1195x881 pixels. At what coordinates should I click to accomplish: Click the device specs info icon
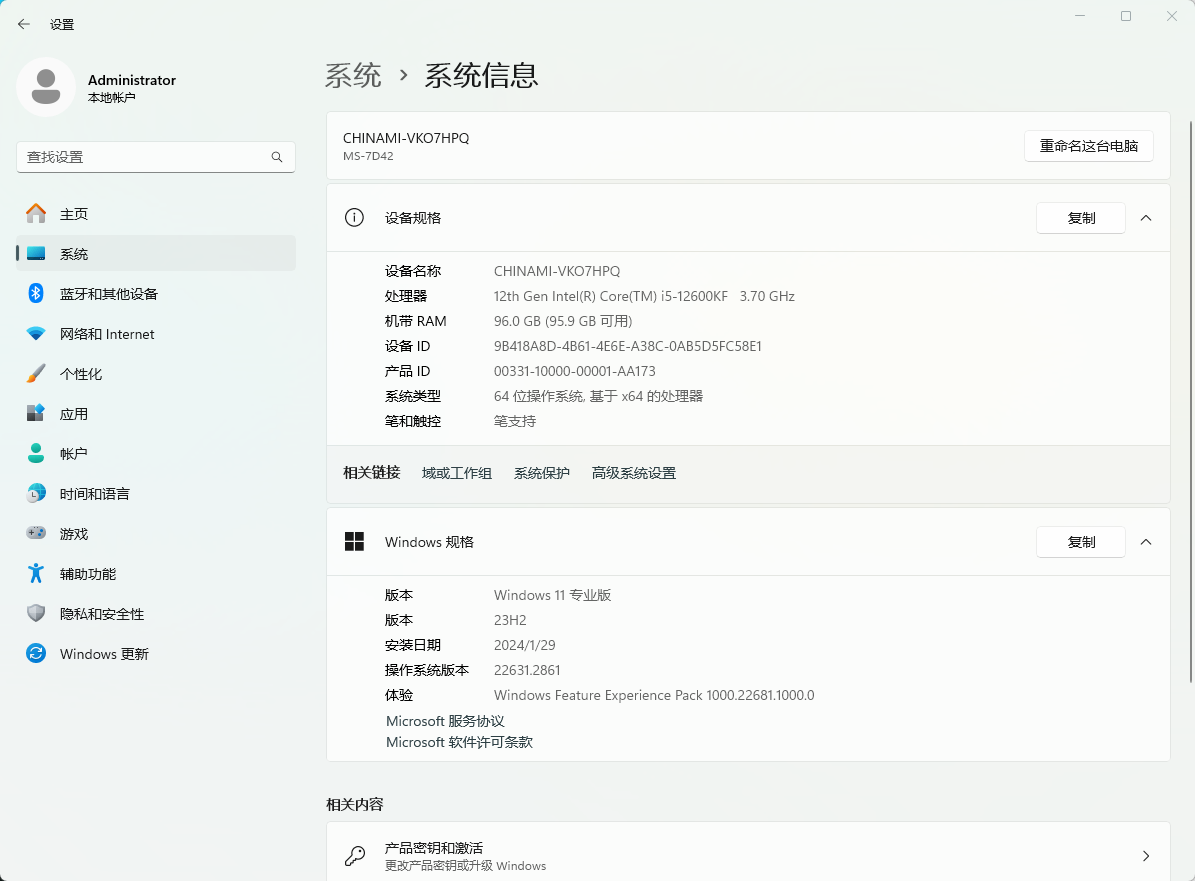coord(354,218)
